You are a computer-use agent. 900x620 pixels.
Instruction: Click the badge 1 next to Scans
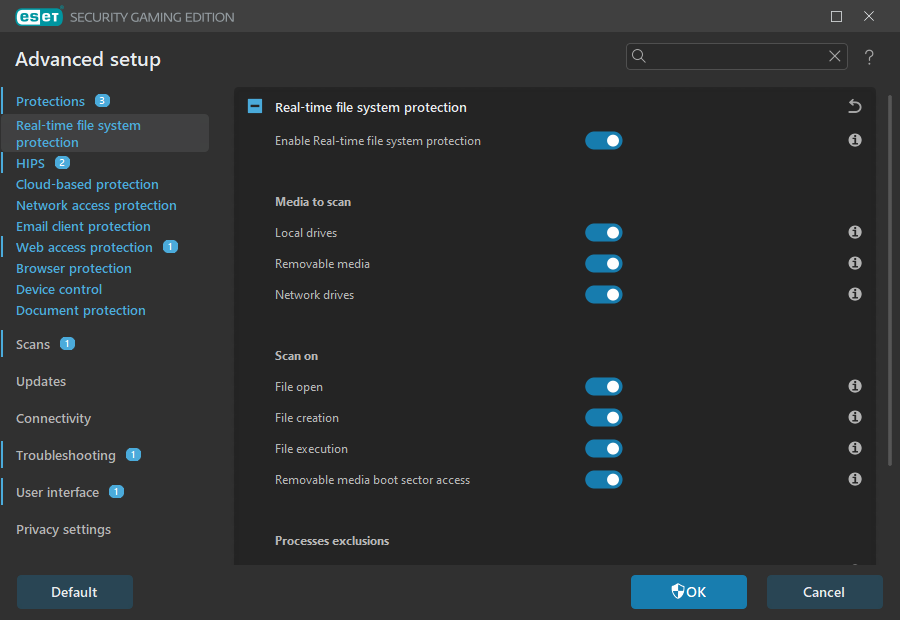coord(67,343)
